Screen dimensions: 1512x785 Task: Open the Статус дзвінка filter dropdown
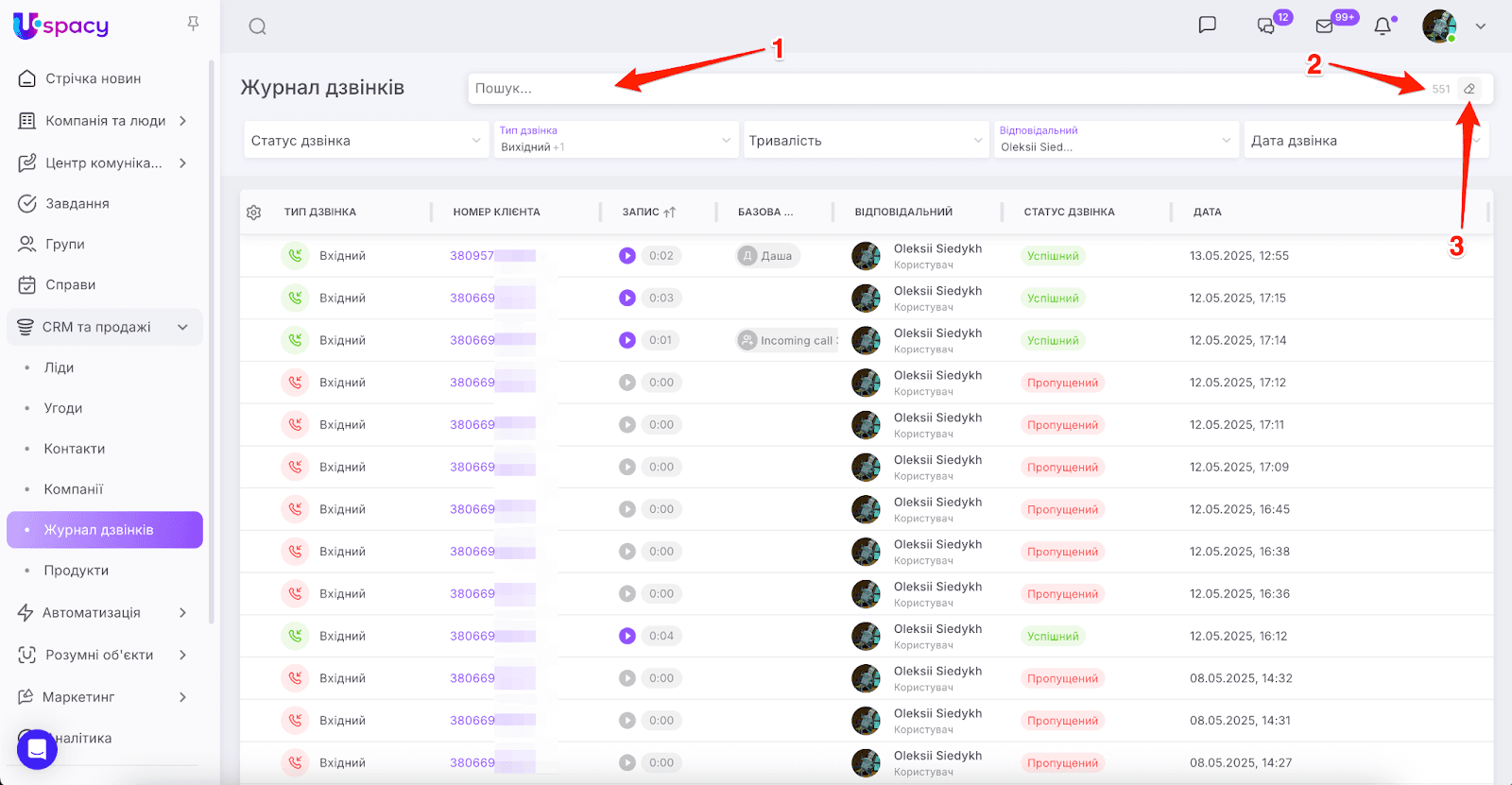(366, 141)
